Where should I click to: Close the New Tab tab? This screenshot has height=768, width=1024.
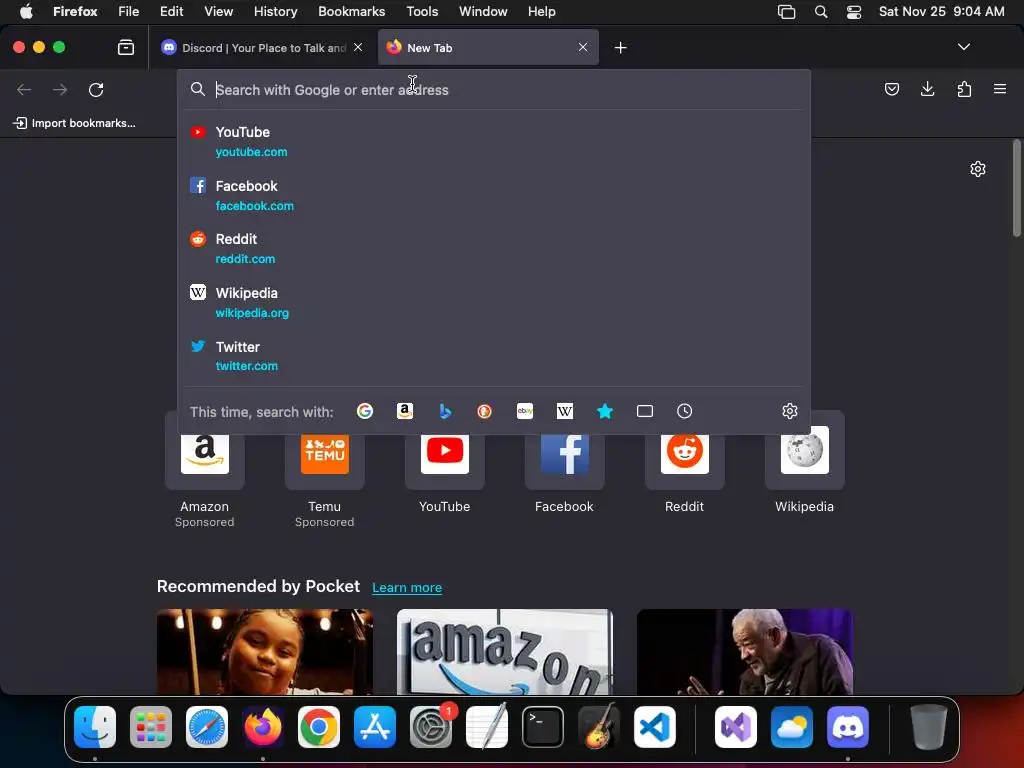583,47
